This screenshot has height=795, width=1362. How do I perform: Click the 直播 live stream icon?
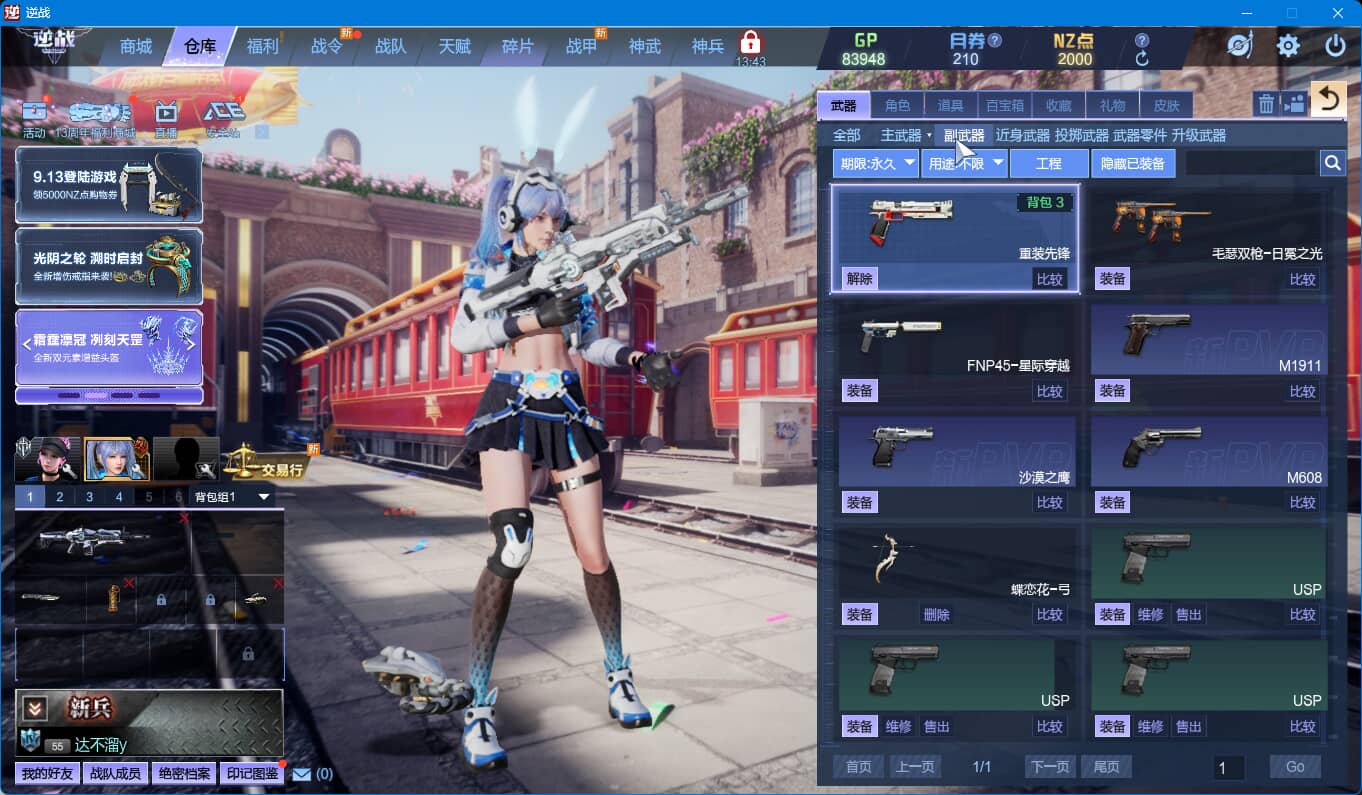(166, 115)
